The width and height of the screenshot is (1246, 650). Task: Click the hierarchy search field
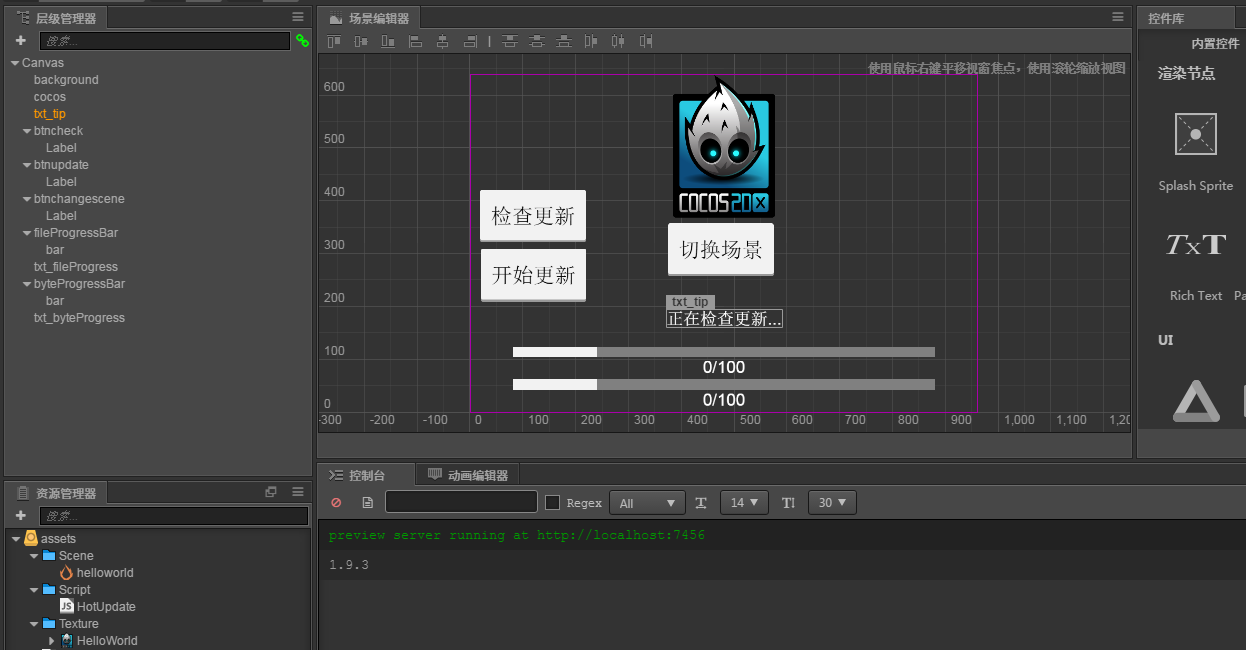coord(165,41)
